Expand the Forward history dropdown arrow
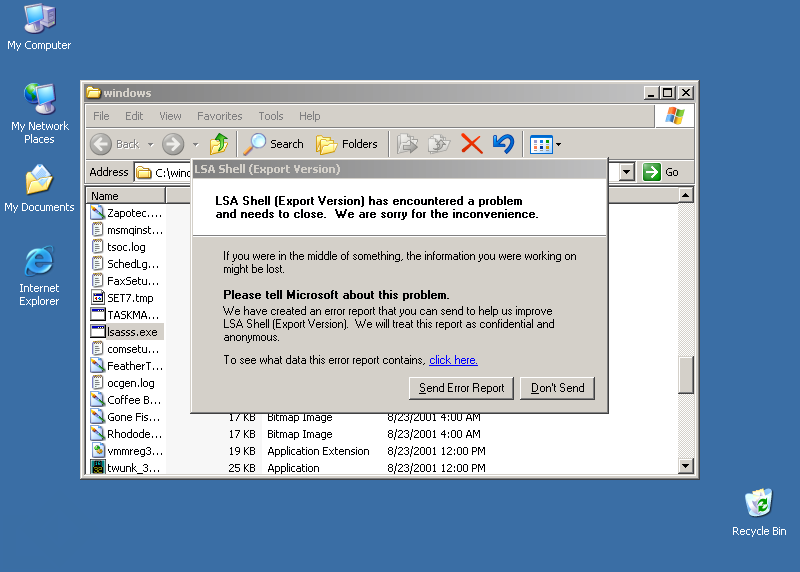This screenshot has height=572, width=800. (x=195, y=144)
